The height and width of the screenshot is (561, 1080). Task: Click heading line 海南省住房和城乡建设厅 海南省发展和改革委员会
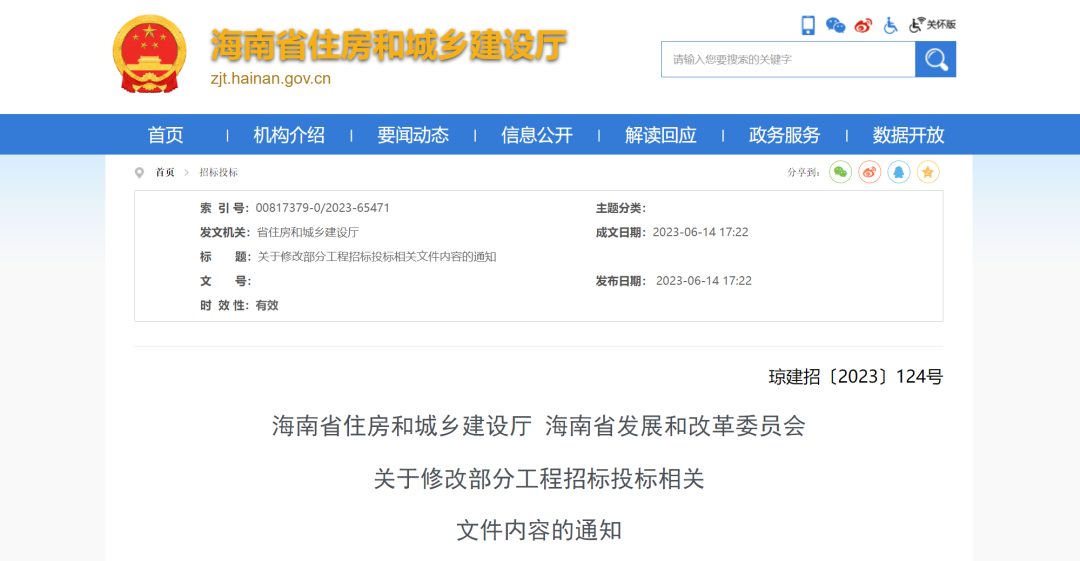coord(539,426)
